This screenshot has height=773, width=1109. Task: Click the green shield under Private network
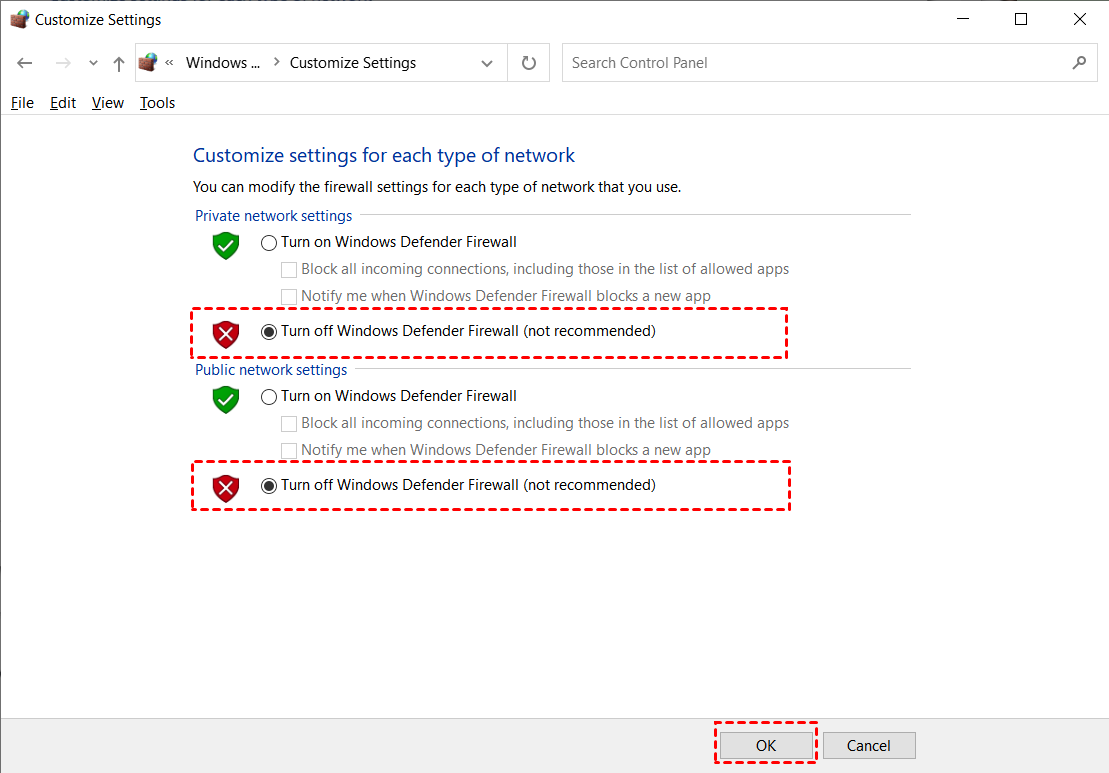pos(226,245)
